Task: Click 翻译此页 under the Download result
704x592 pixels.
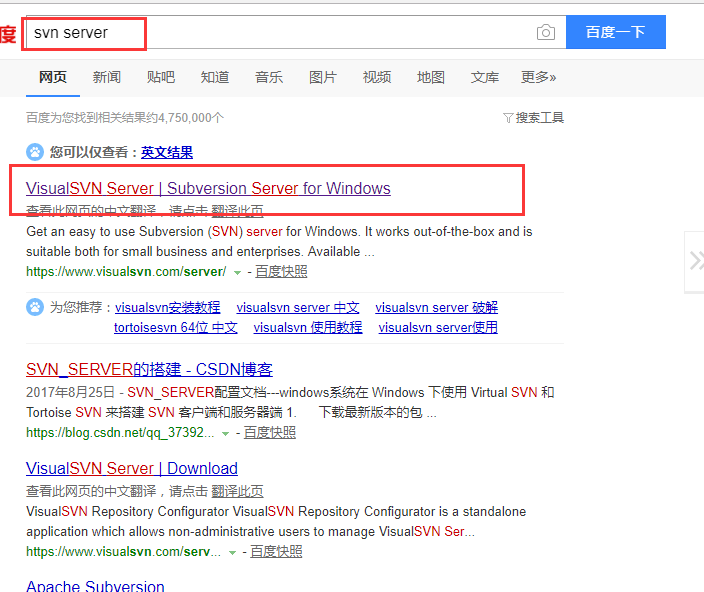Action: coord(237,491)
